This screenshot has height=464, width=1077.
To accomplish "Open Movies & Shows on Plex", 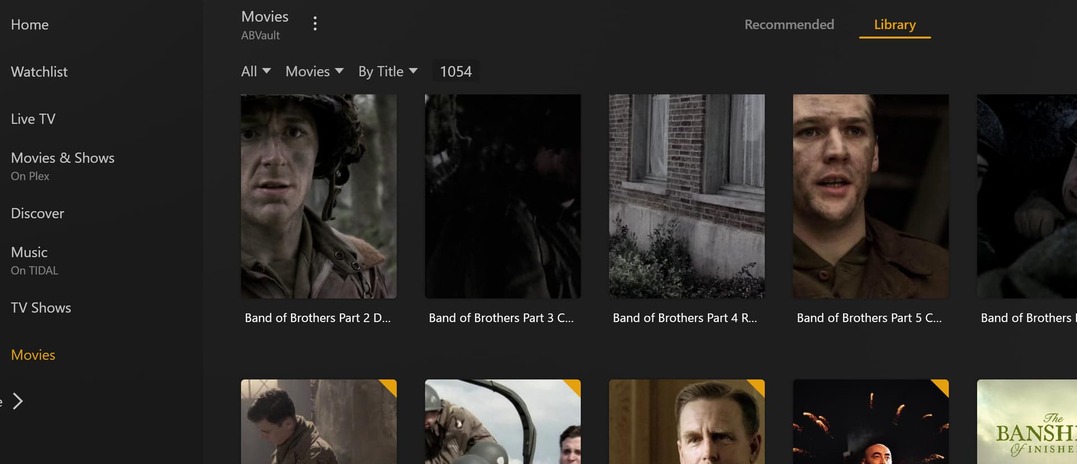I will (x=63, y=165).
